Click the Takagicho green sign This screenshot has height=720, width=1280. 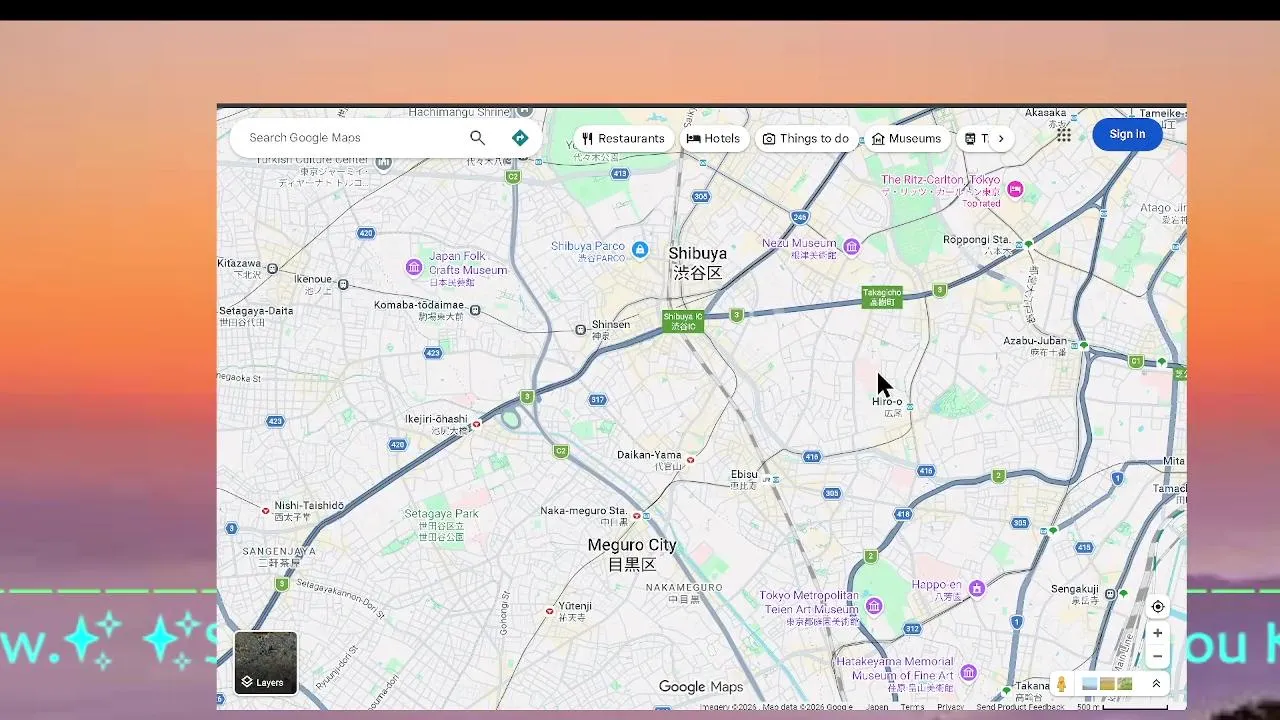coord(882,297)
